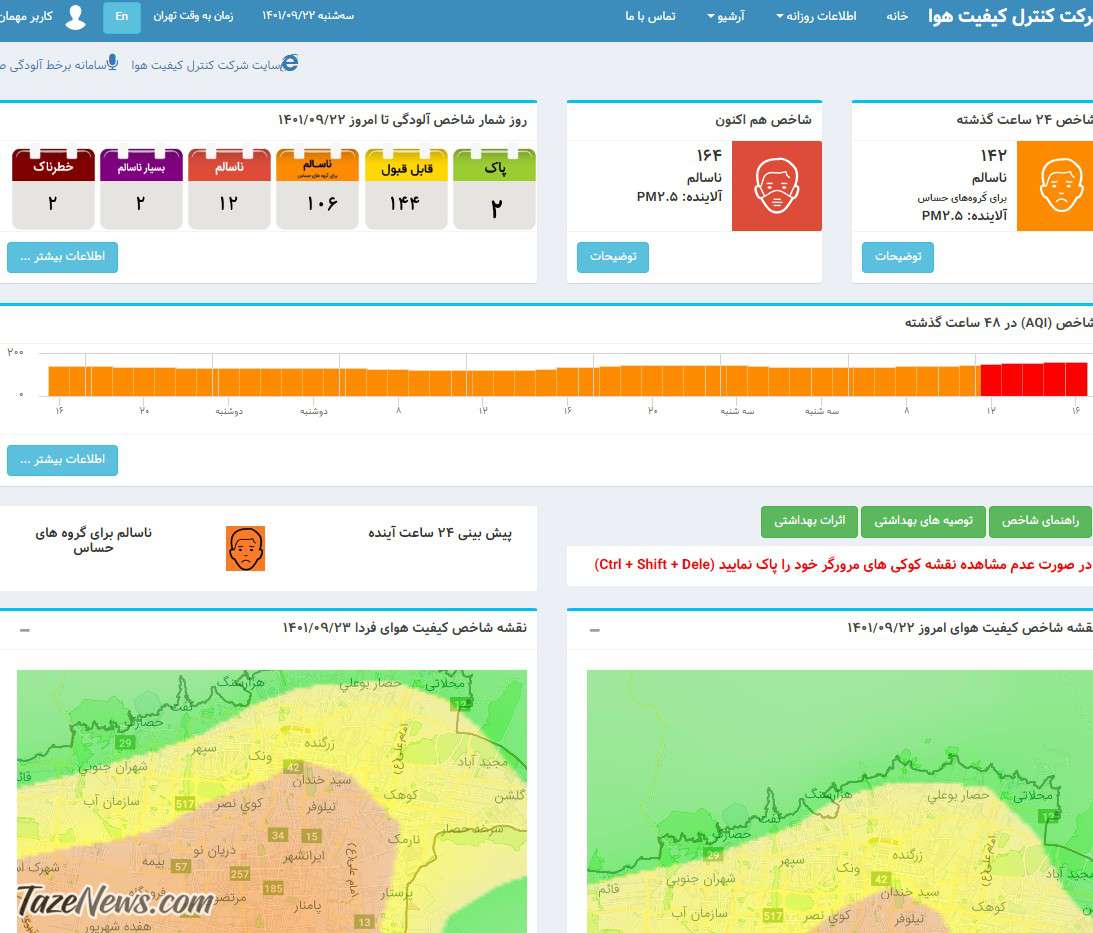Click توضیحات under the current index panel
The image size is (1093, 933).
[613, 257]
